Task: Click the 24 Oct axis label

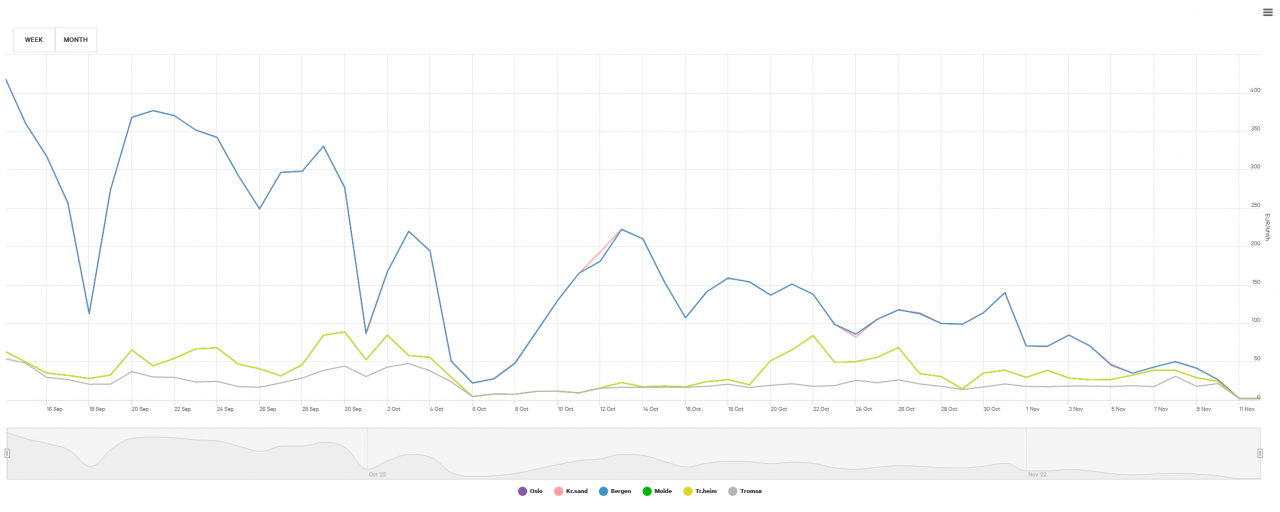Action: pyautogui.click(x=863, y=409)
